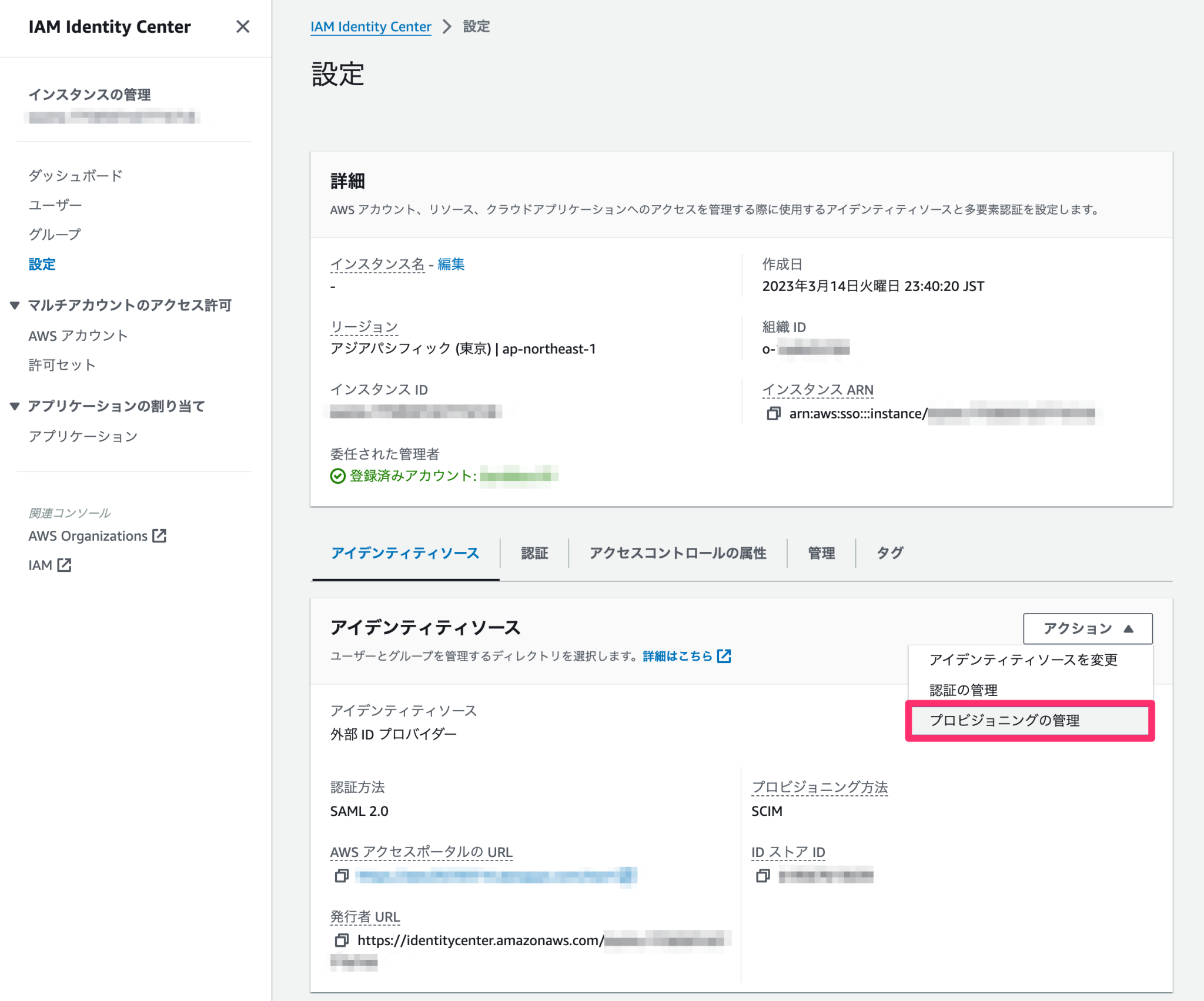Close the アクション dropdown menu
Image resolution: width=1204 pixels, height=1001 pixels.
1087,628
